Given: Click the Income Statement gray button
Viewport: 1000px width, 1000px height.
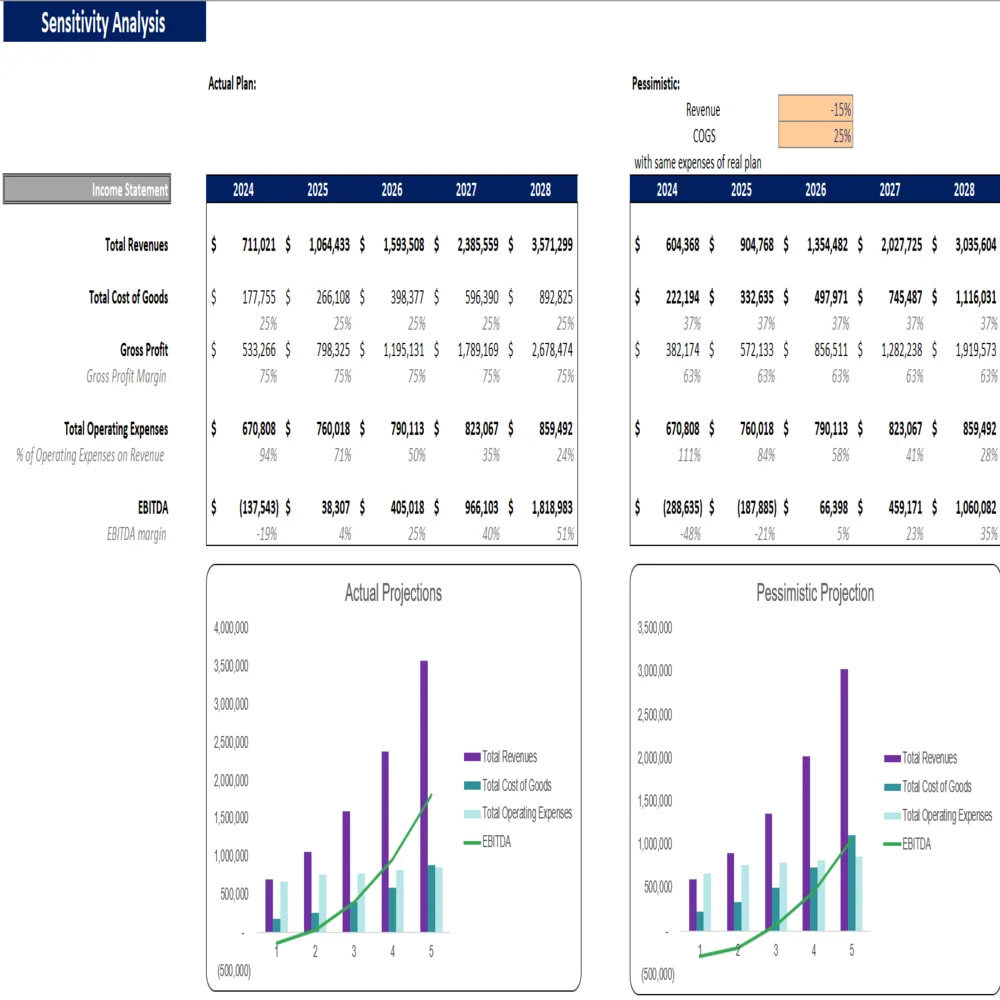Looking at the screenshot, I should pyautogui.click(x=87, y=190).
